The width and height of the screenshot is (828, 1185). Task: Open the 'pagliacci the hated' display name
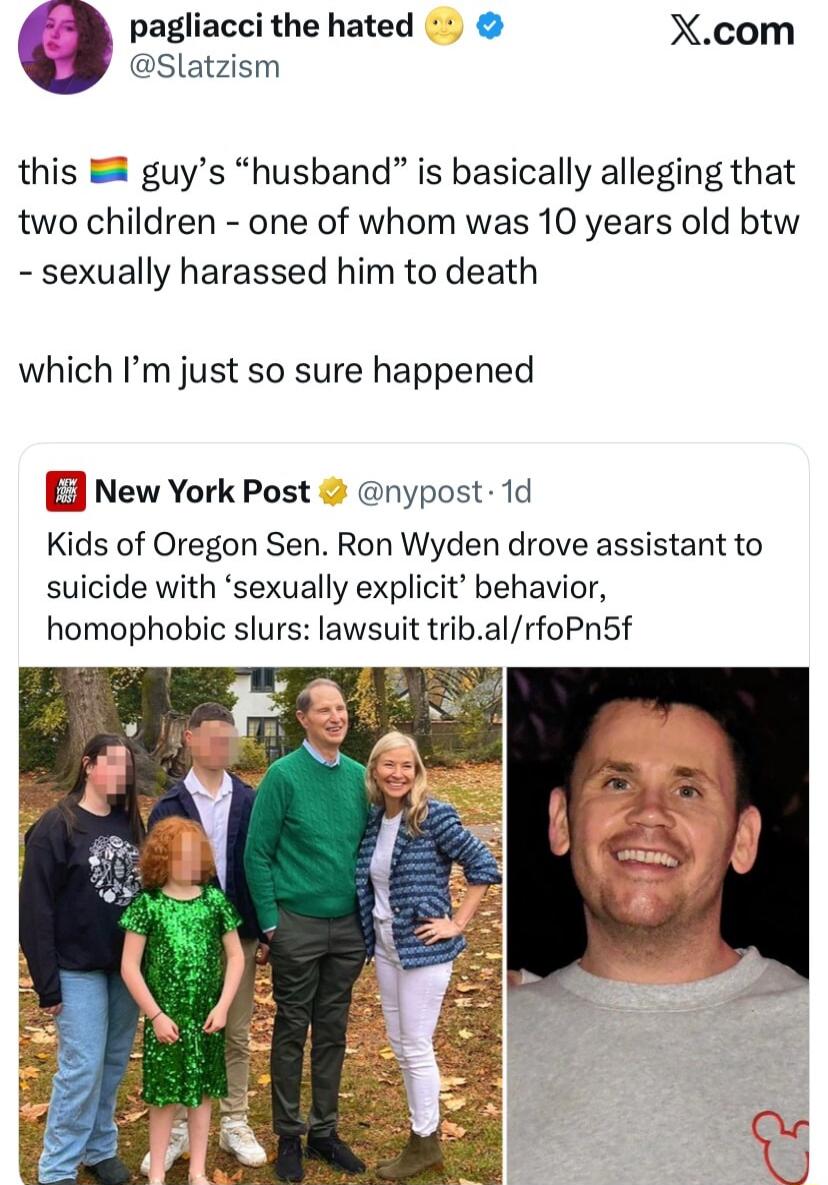coord(272,26)
